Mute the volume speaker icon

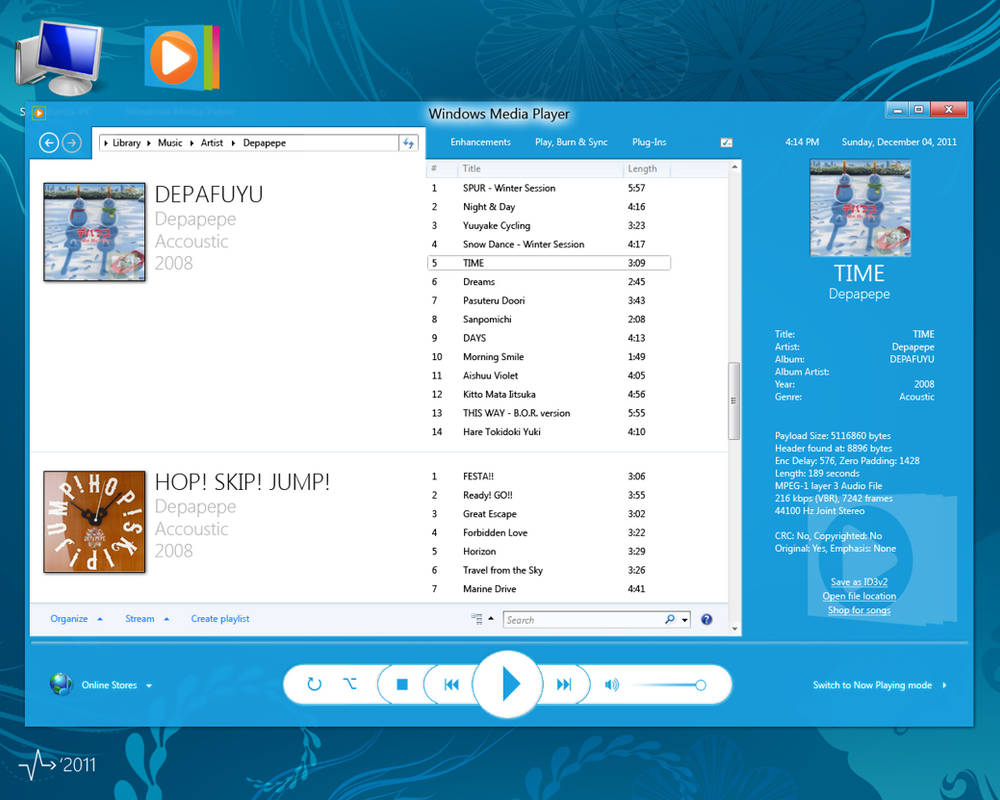[x=612, y=685]
